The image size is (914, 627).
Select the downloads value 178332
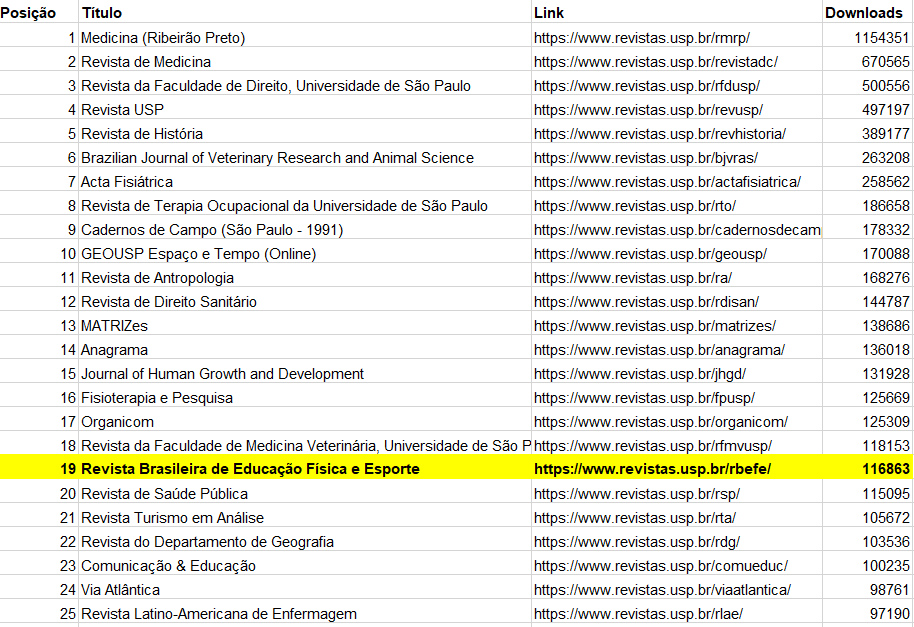tap(885, 230)
